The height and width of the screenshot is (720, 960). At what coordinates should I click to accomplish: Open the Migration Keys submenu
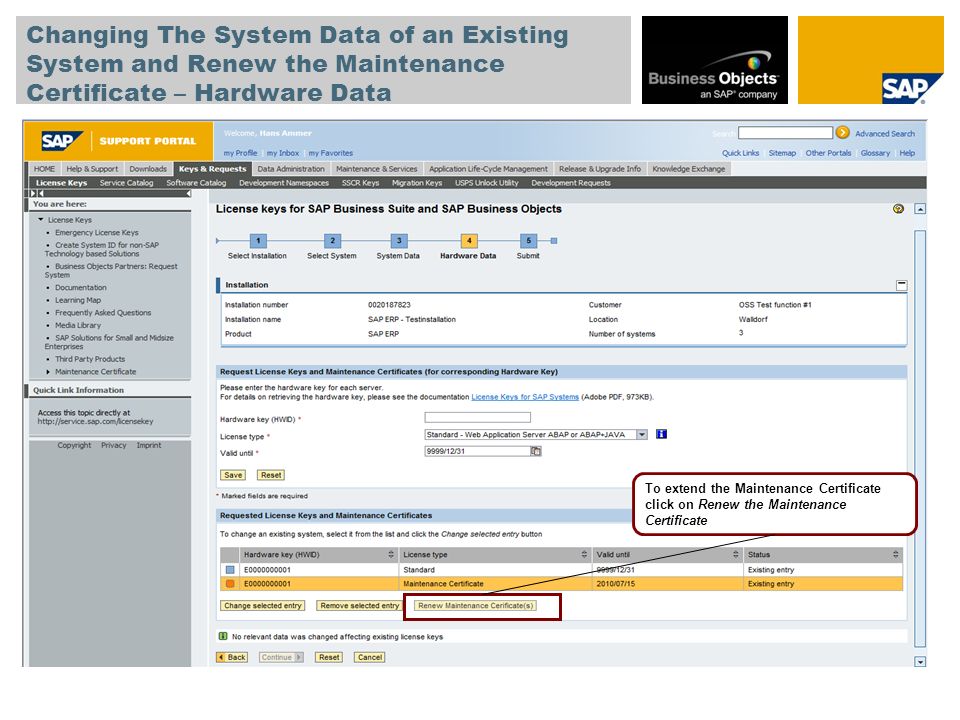(417, 183)
